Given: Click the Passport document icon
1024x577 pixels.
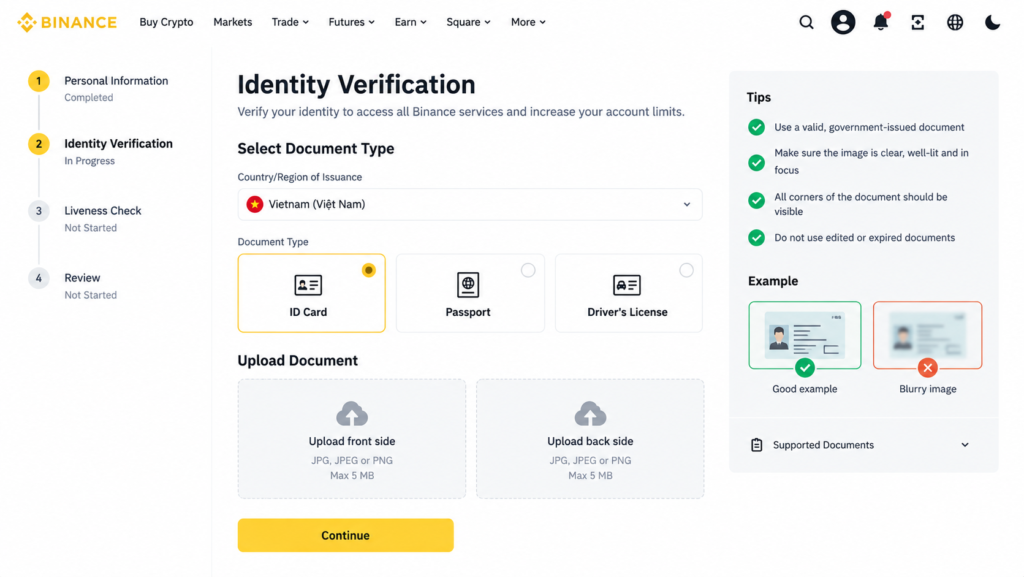Looking at the screenshot, I should coord(468,285).
